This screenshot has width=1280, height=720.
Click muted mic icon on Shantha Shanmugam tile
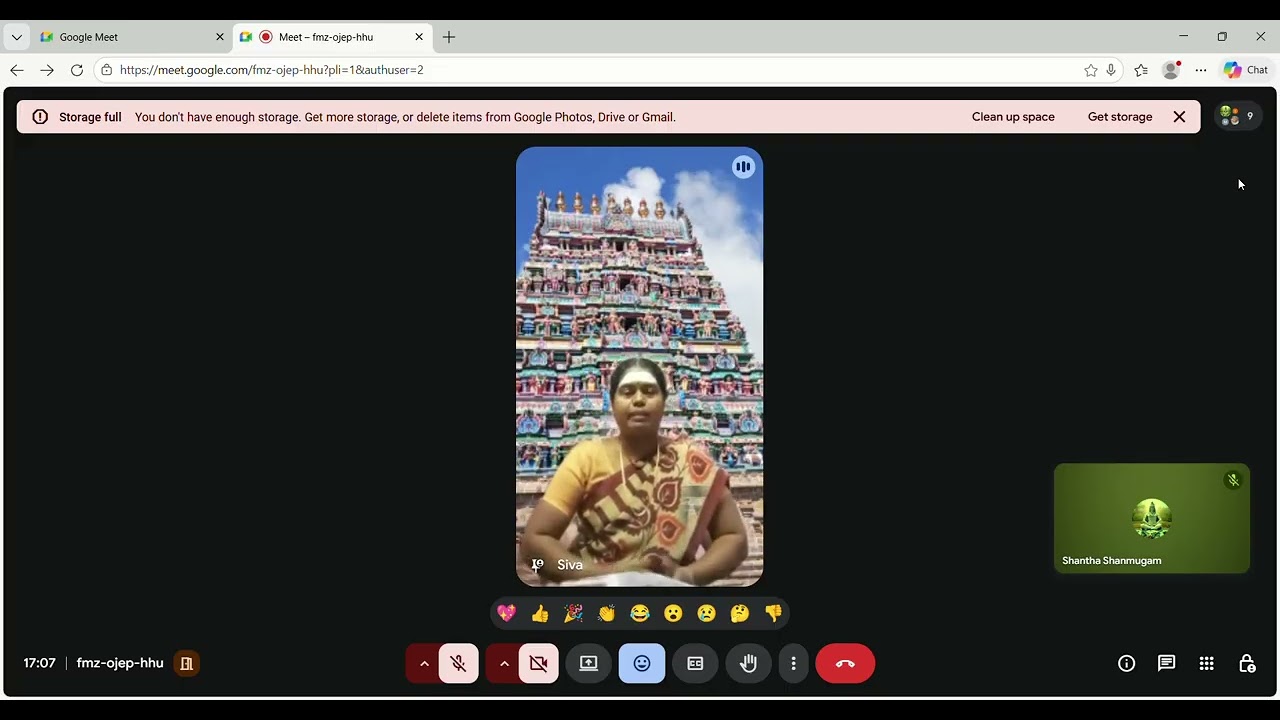click(1233, 480)
